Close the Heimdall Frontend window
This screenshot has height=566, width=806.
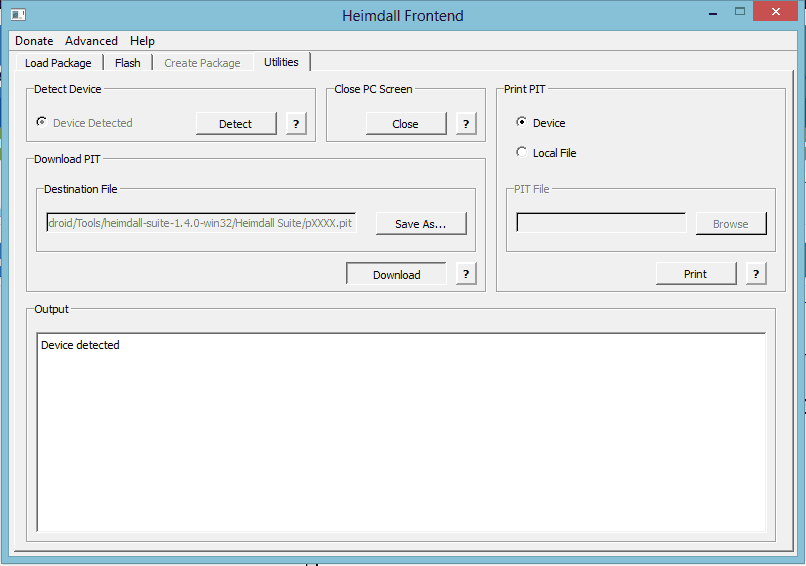pos(776,11)
